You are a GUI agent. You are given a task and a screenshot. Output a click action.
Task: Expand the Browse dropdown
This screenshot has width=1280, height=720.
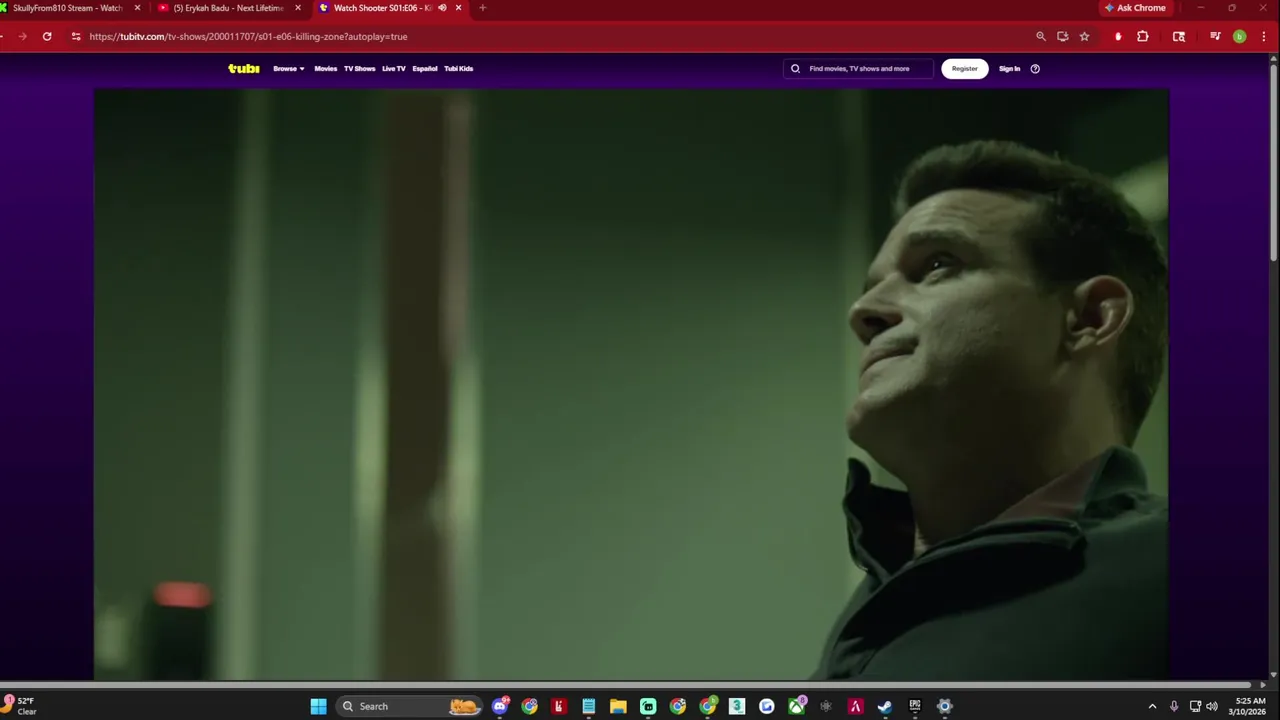(288, 69)
